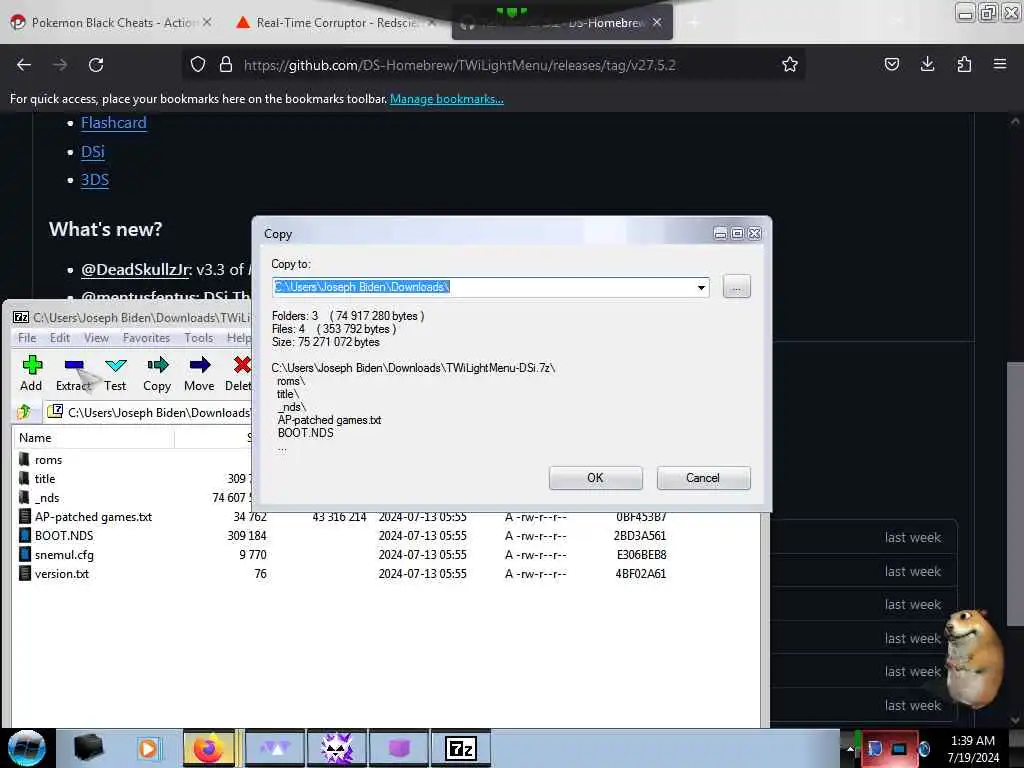Open the View menu in 7-Zip
The image size is (1024, 768).
click(x=96, y=338)
